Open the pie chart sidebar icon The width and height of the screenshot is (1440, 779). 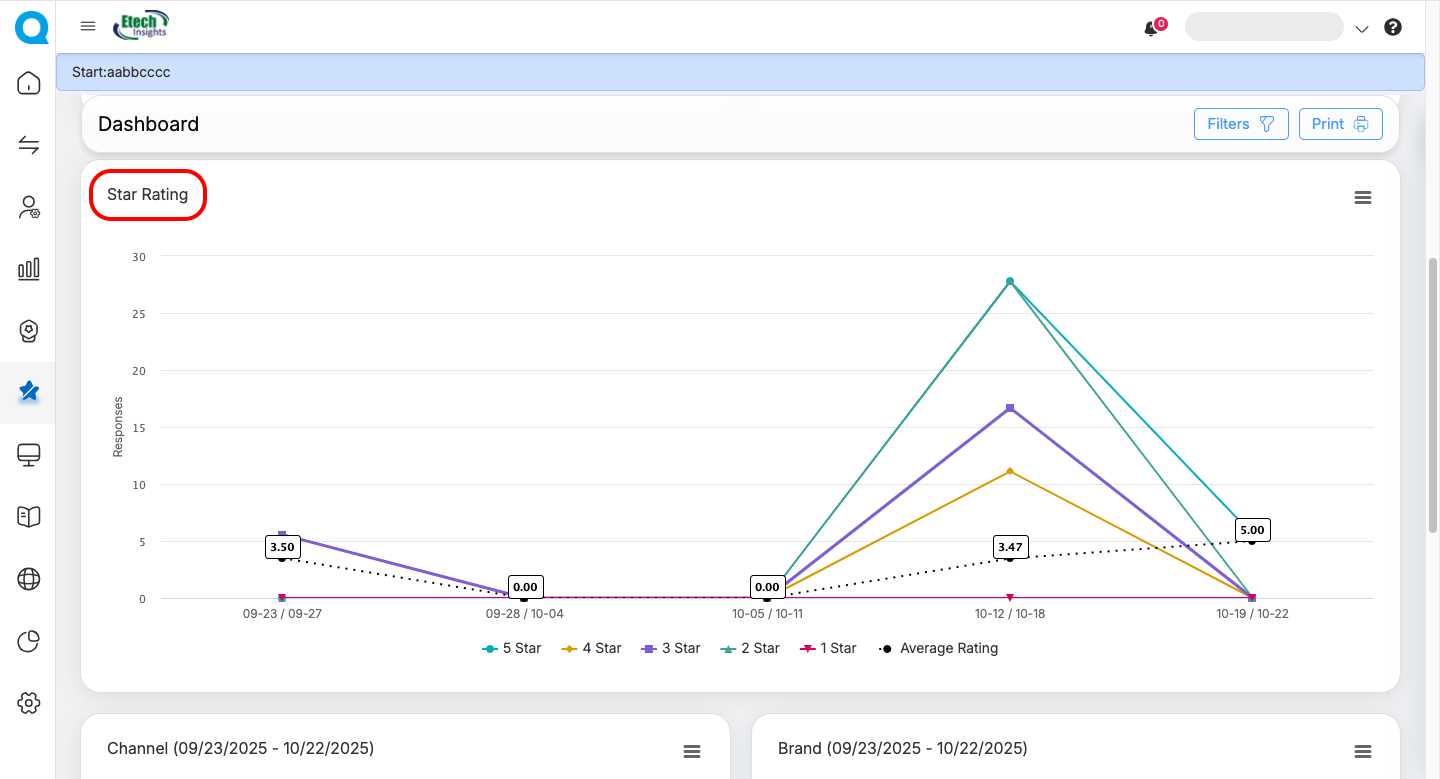[29, 641]
